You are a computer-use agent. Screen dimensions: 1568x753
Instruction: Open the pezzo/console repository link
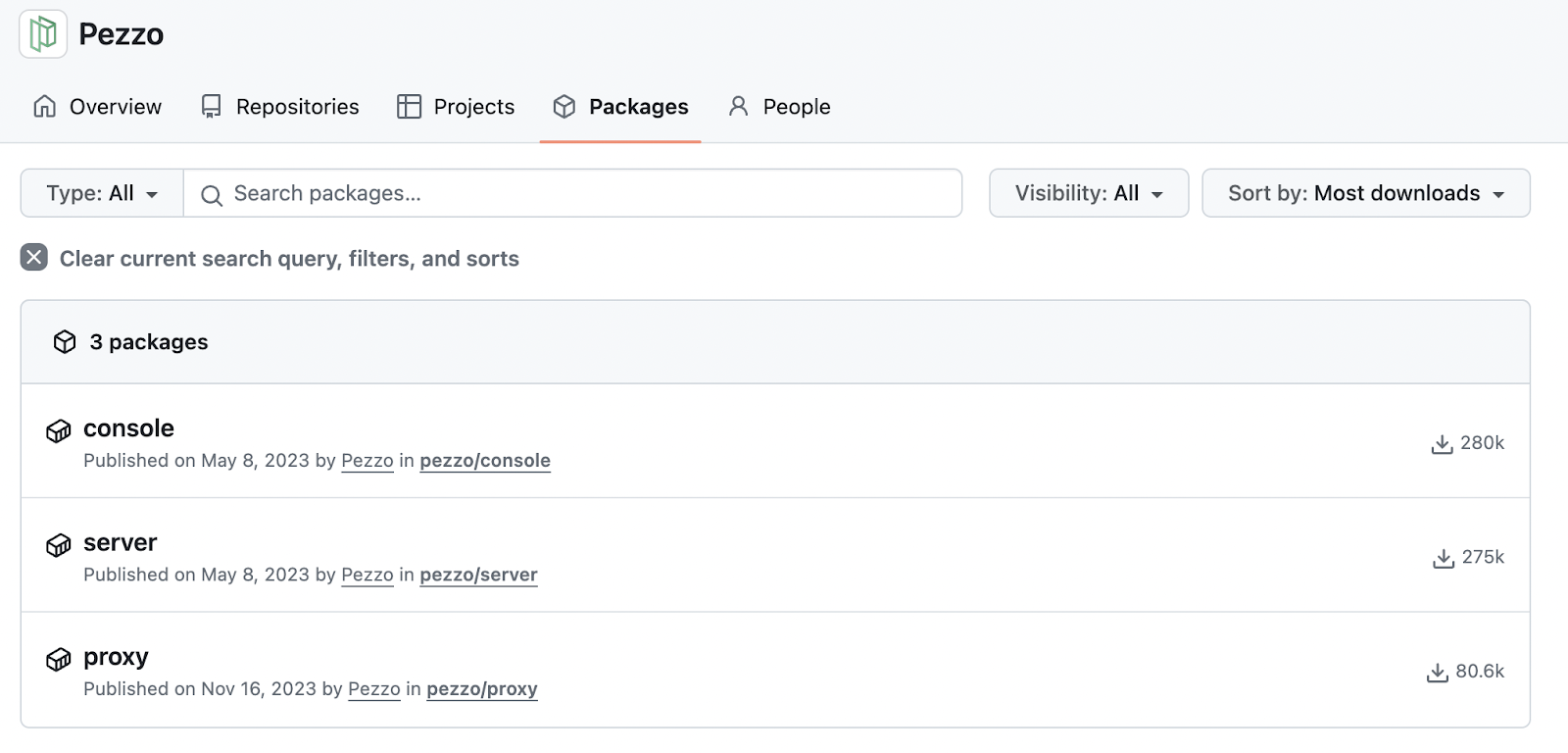pyautogui.click(x=485, y=461)
